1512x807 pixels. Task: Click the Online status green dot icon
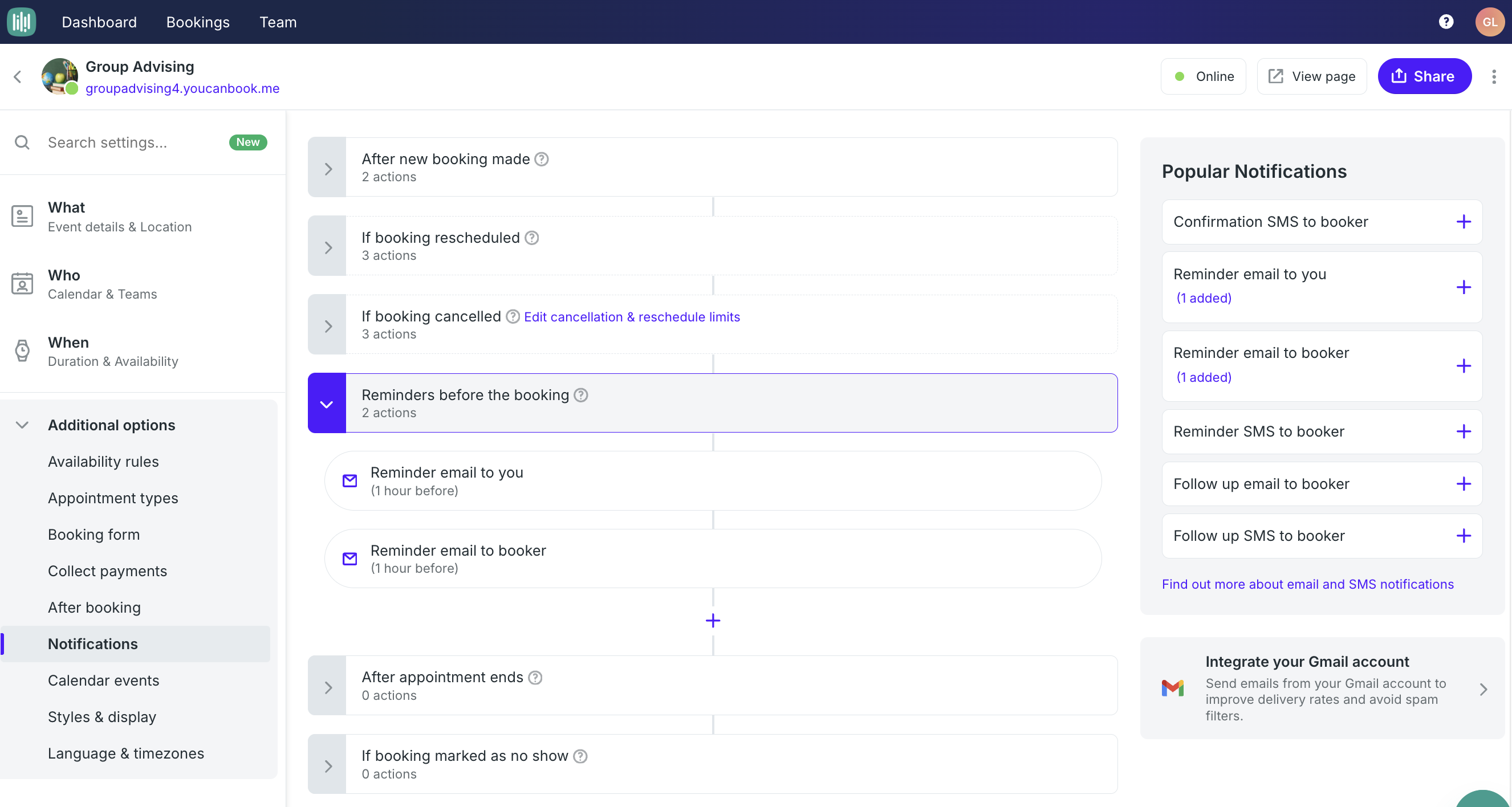[x=1181, y=76]
